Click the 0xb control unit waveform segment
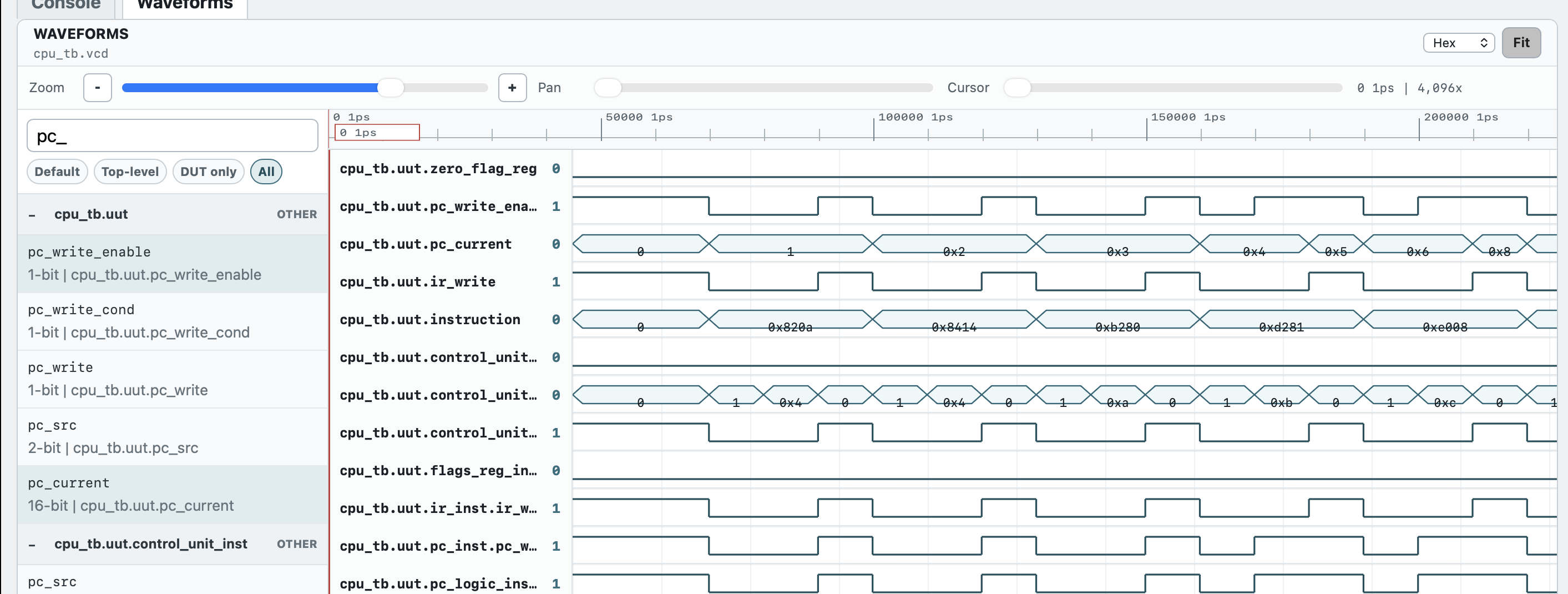Screen dimensions: 1568x594 [x=1281, y=395]
